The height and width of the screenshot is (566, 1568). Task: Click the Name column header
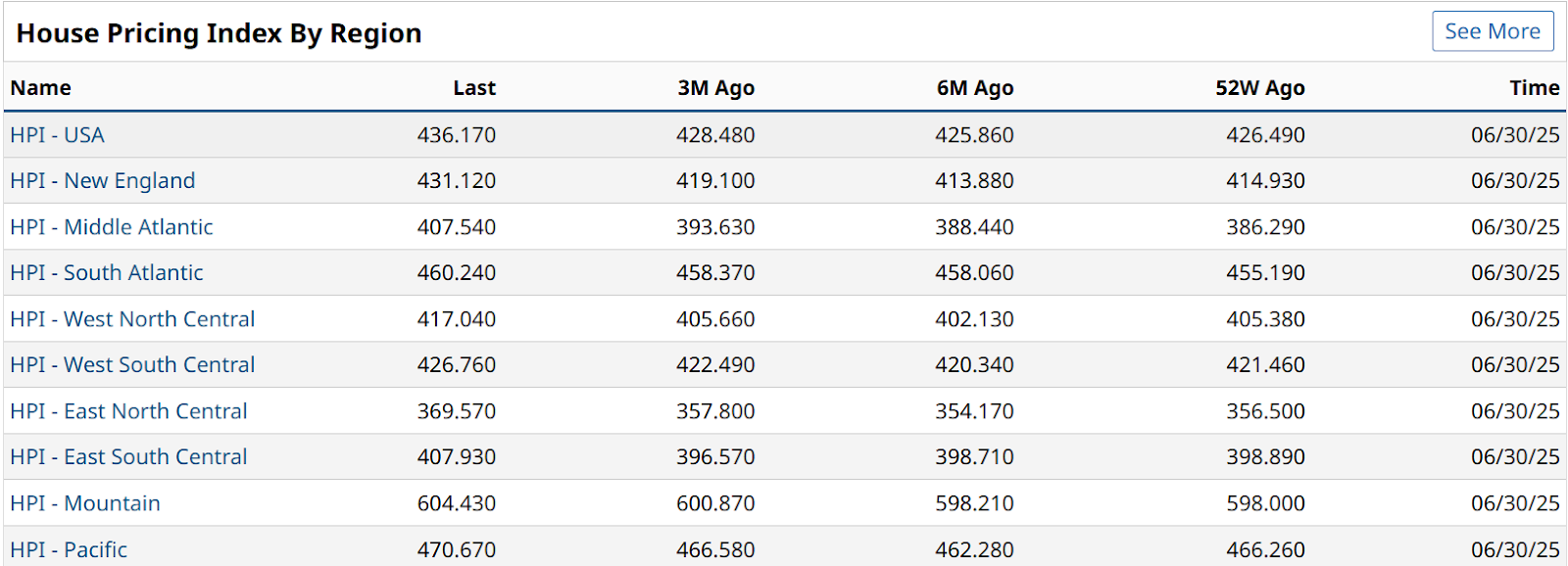(41, 88)
